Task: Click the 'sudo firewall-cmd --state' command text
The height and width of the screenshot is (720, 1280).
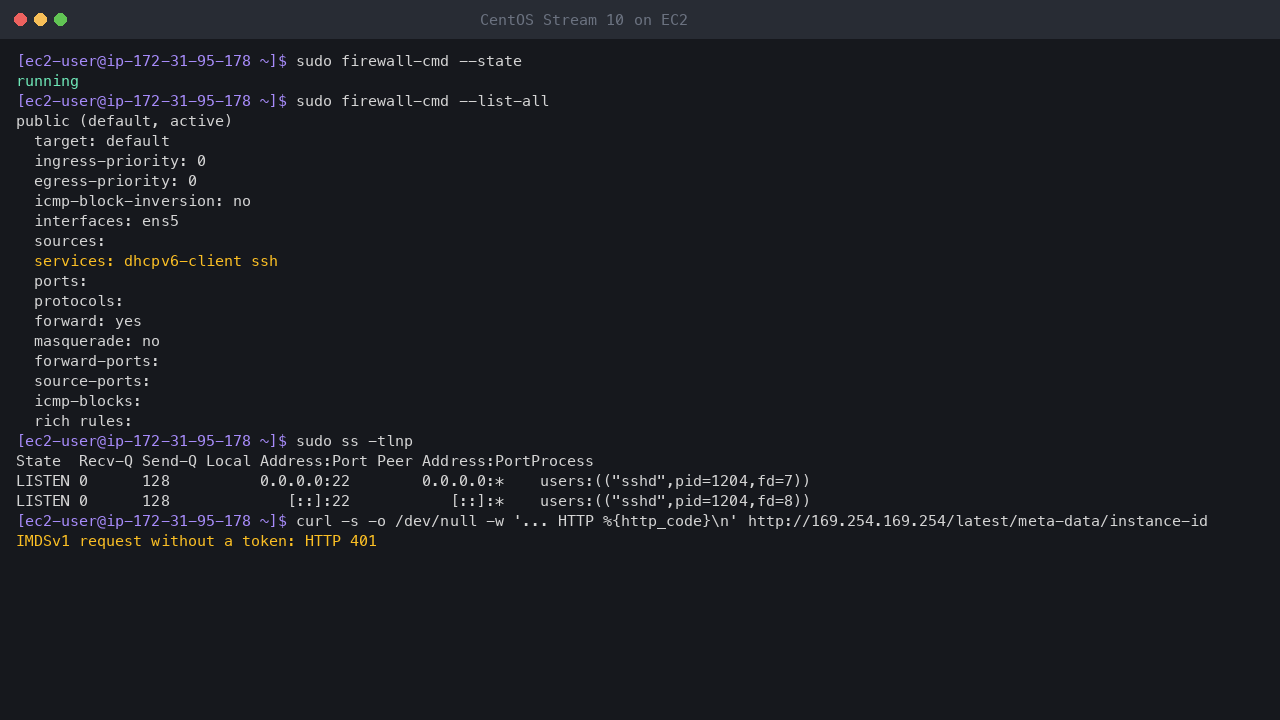Action: click(x=409, y=61)
